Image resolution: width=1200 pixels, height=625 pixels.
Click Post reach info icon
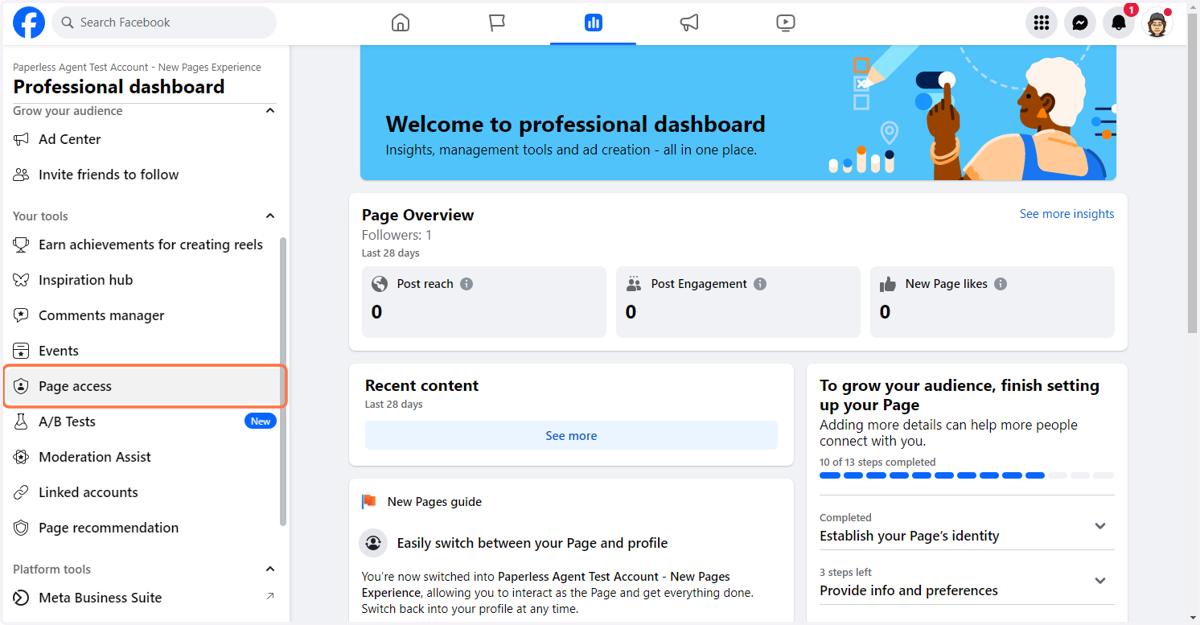point(466,284)
